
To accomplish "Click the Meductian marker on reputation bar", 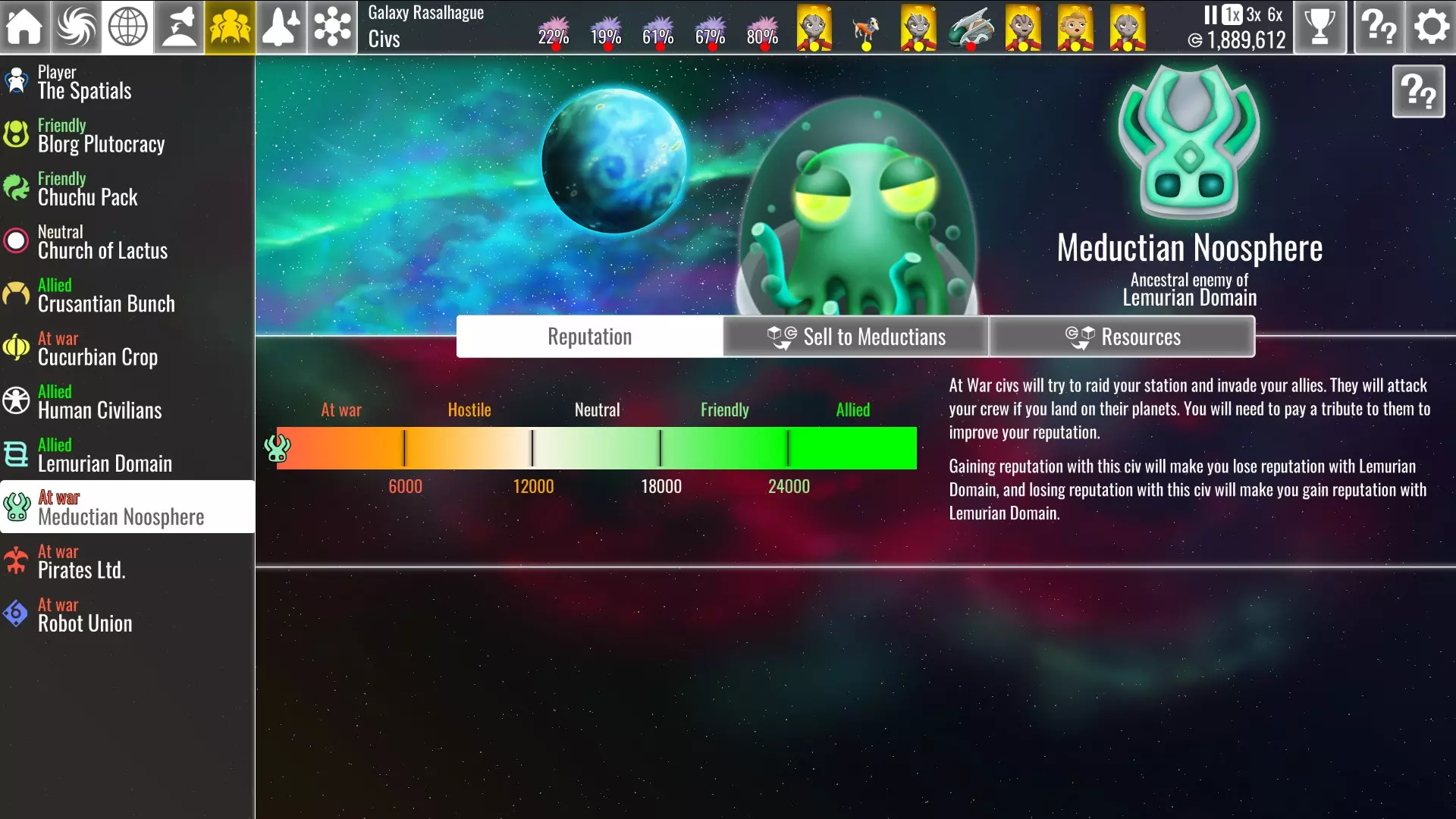I will pyautogui.click(x=277, y=447).
